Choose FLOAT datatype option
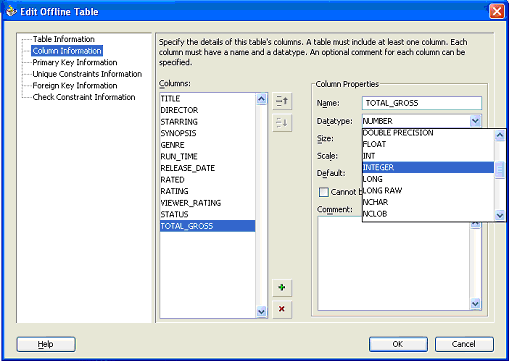The height and width of the screenshot is (361, 509). tap(428, 144)
